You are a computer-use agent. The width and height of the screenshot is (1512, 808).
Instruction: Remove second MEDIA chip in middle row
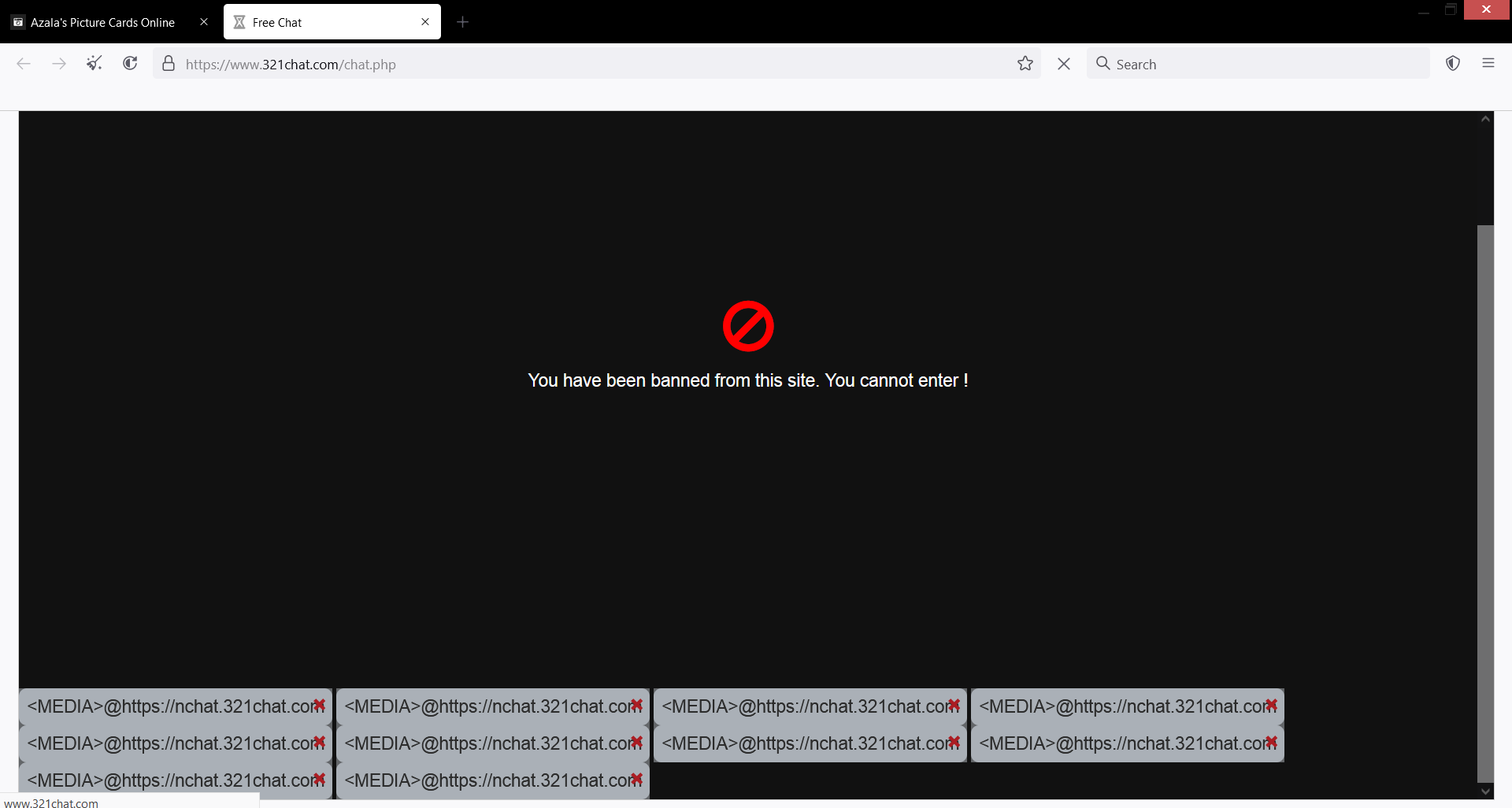[x=636, y=742]
